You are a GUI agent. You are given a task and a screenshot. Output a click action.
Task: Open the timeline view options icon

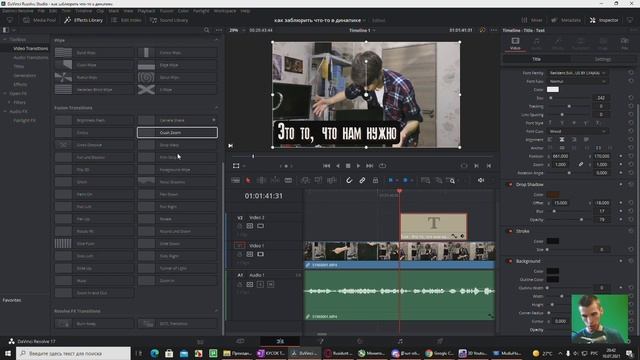click(x=236, y=180)
